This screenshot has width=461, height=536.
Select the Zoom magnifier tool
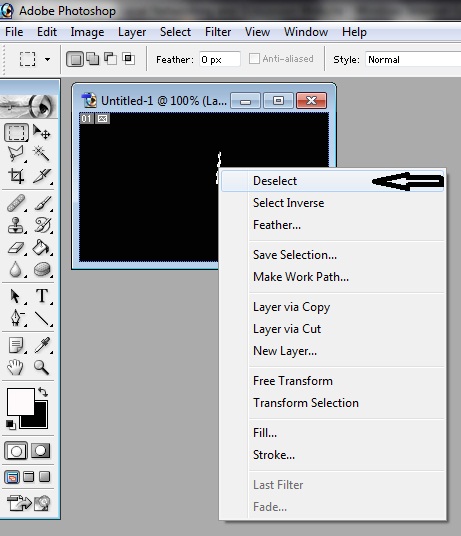pyautogui.click(x=42, y=367)
